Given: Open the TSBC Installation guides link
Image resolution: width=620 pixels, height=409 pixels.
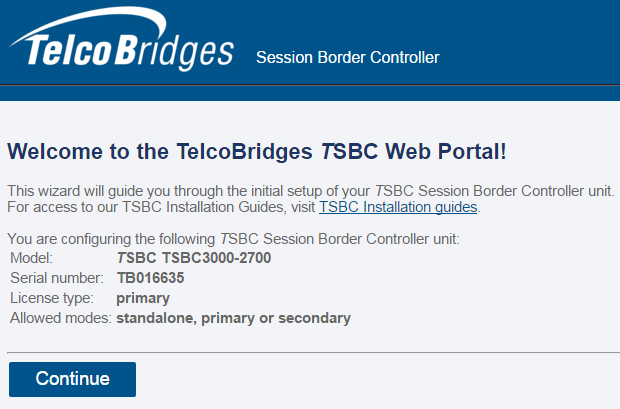Looking at the screenshot, I should coord(398,208).
